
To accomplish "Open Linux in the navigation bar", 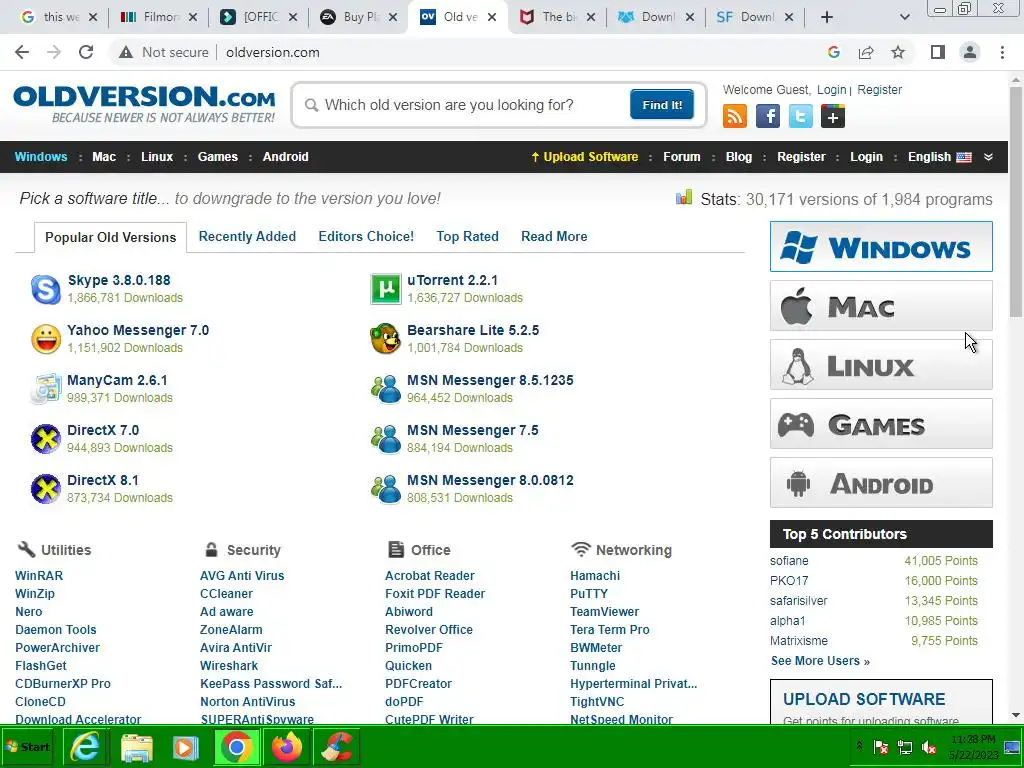I will tap(157, 157).
